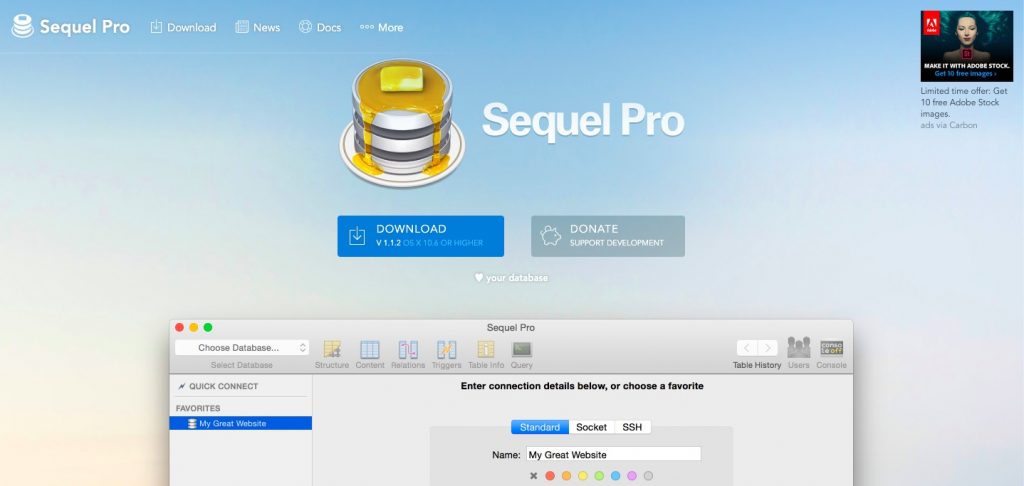Open the 'ads via Carbon' link
The height and width of the screenshot is (486, 1024).
(949, 125)
